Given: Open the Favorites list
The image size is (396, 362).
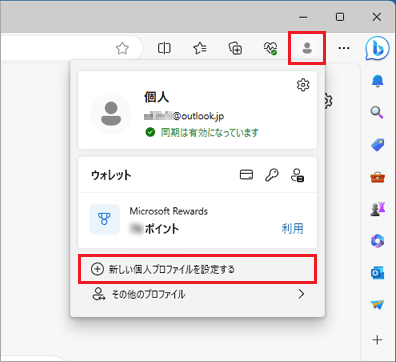Looking at the screenshot, I should pyautogui.click(x=200, y=49).
